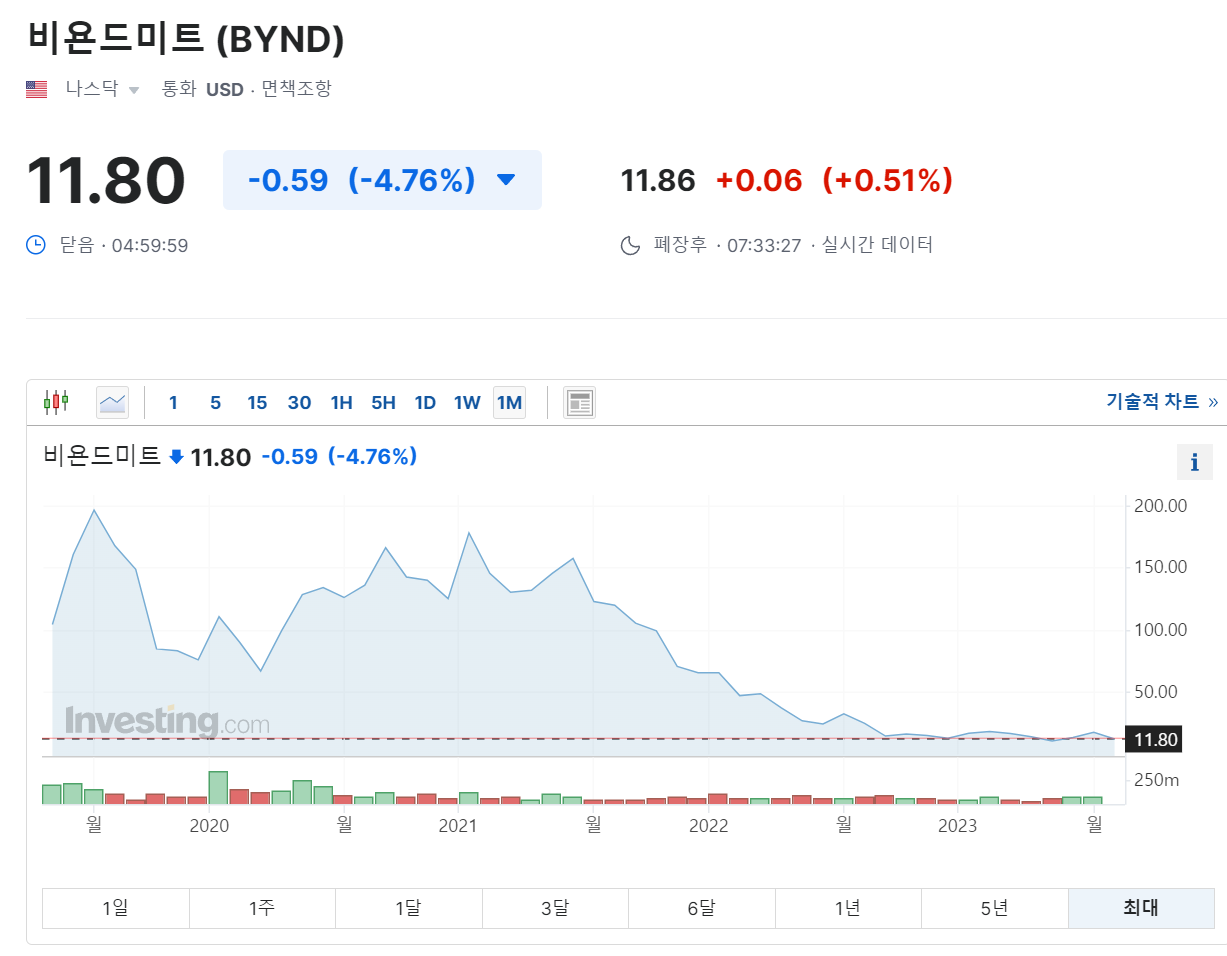Set chart interval to 1H
Screen dimensions: 1227x956
(341, 403)
